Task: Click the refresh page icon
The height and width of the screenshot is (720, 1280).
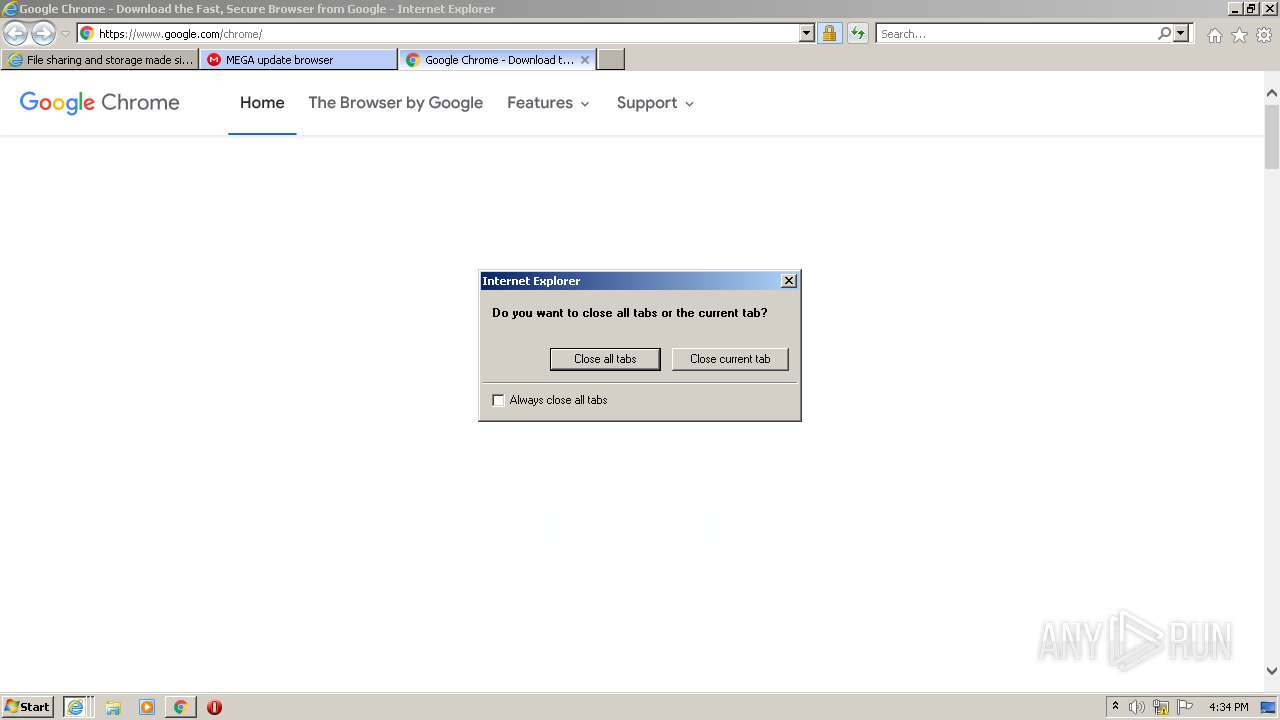Action: pyautogui.click(x=858, y=33)
